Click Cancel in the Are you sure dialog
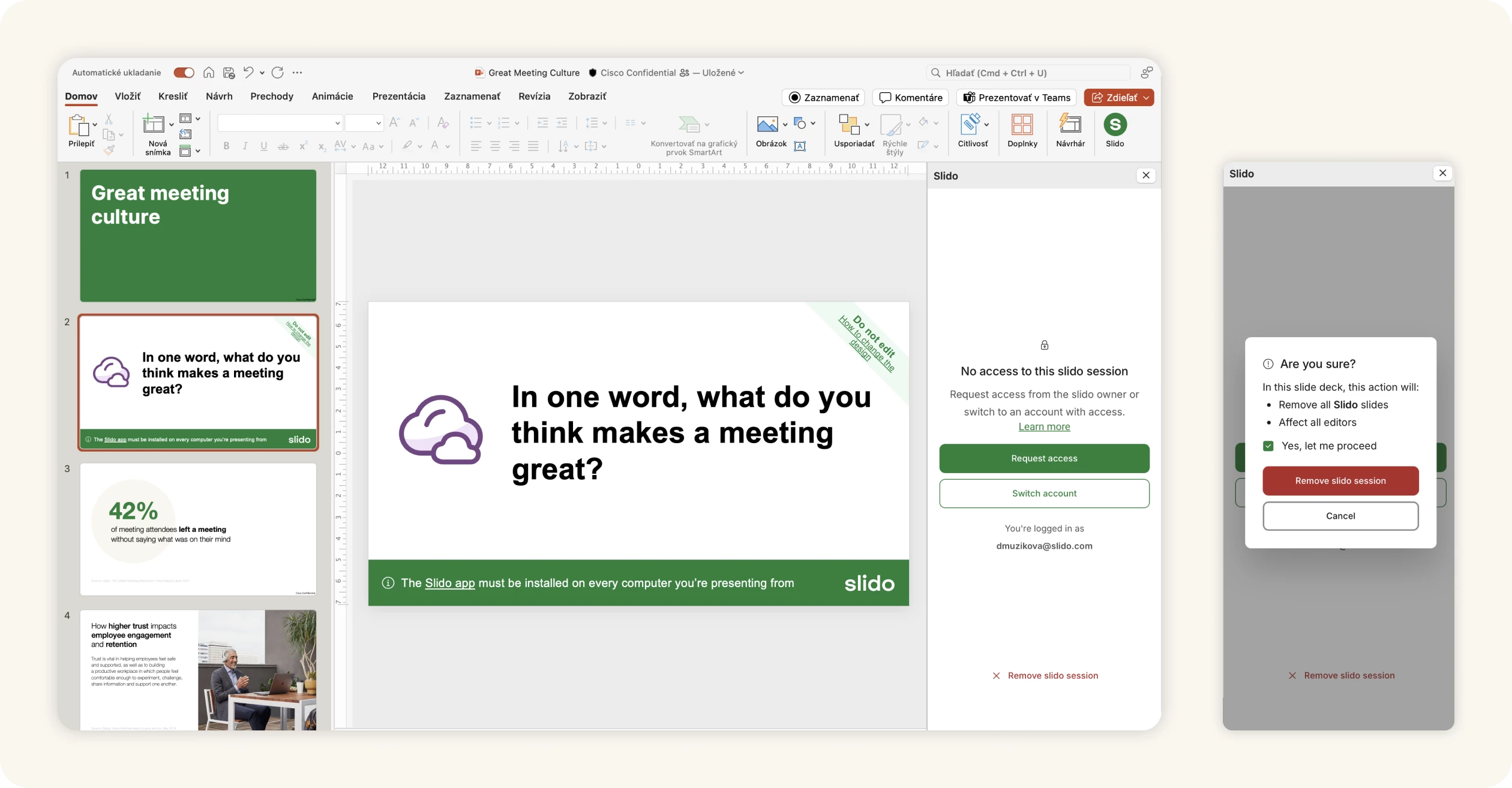 pyautogui.click(x=1340, y=516)
